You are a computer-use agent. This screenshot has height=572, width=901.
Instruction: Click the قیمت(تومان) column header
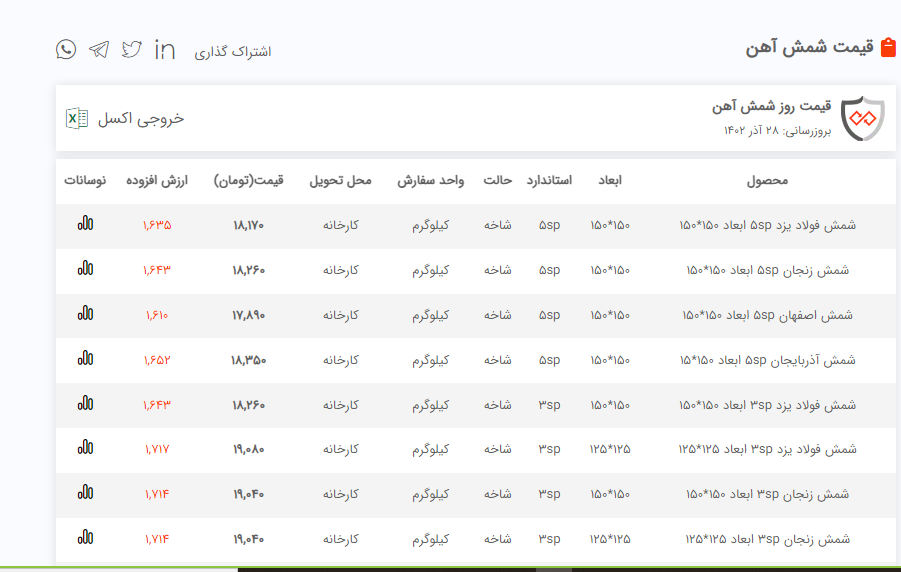pyautogui.click(x=249, y=181)
